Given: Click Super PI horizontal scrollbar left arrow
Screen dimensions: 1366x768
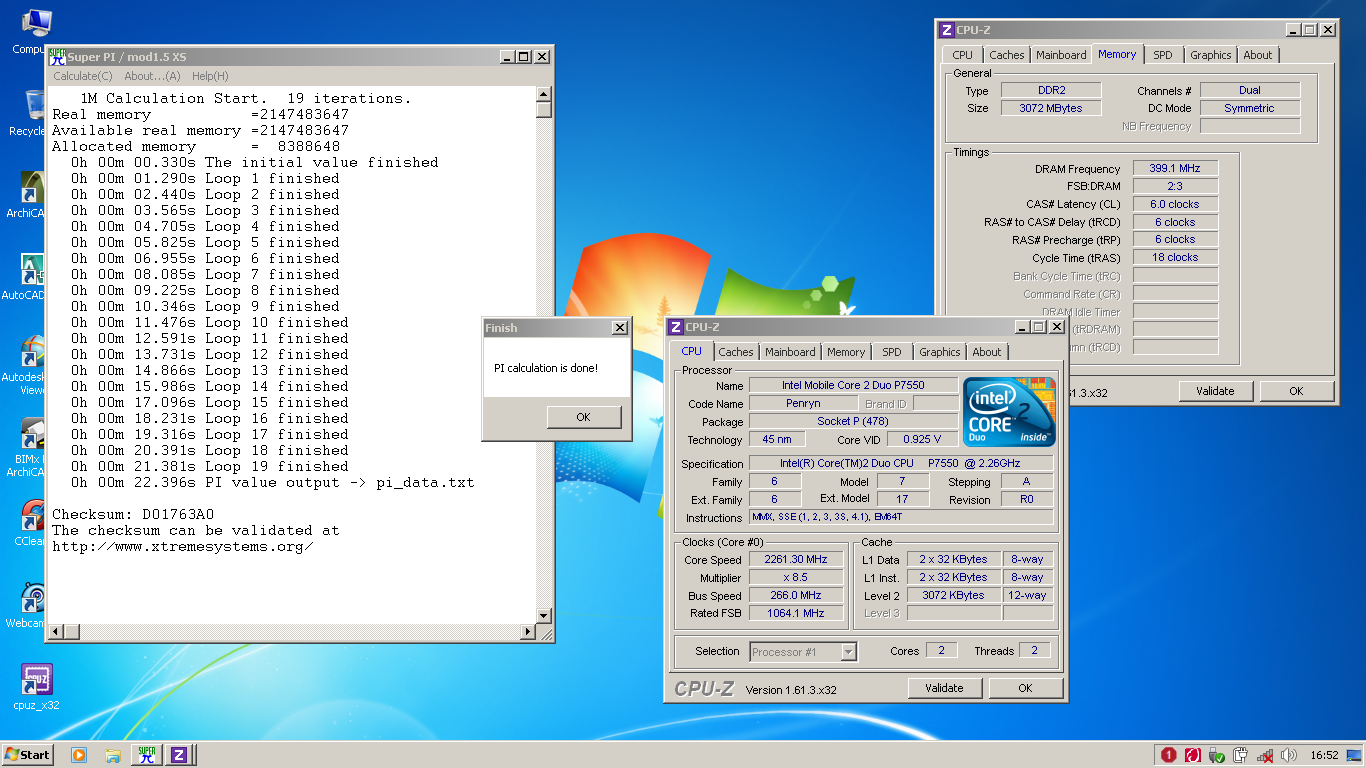Looking at the screenshot, I should [57, 632].
